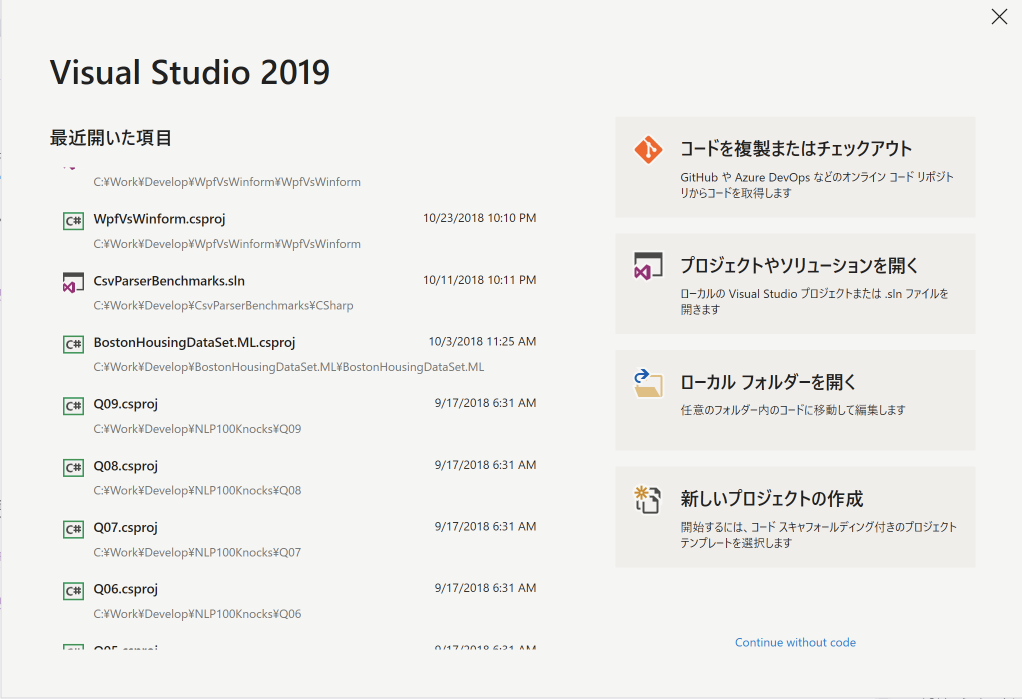Click the local folder open icon

click(648, 383)
